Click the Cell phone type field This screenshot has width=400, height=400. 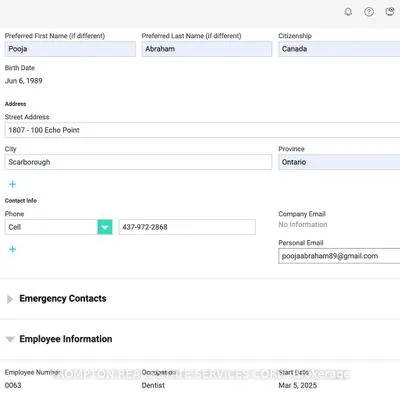coord(51,227)
